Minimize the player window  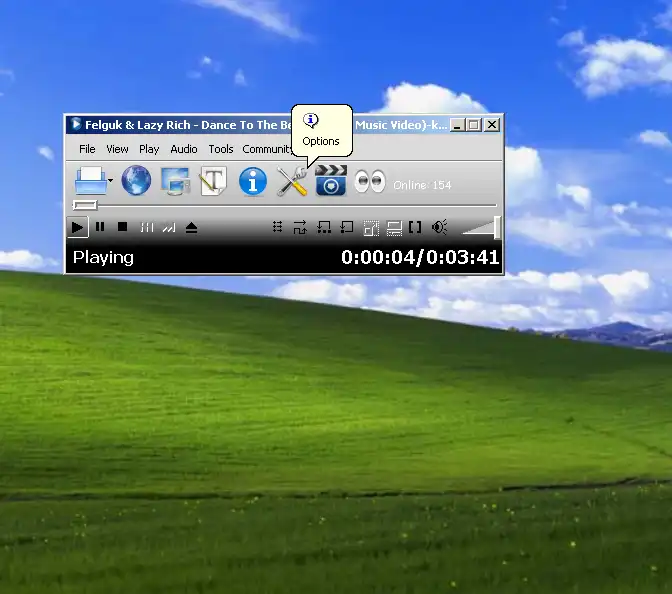pos(458,125)
